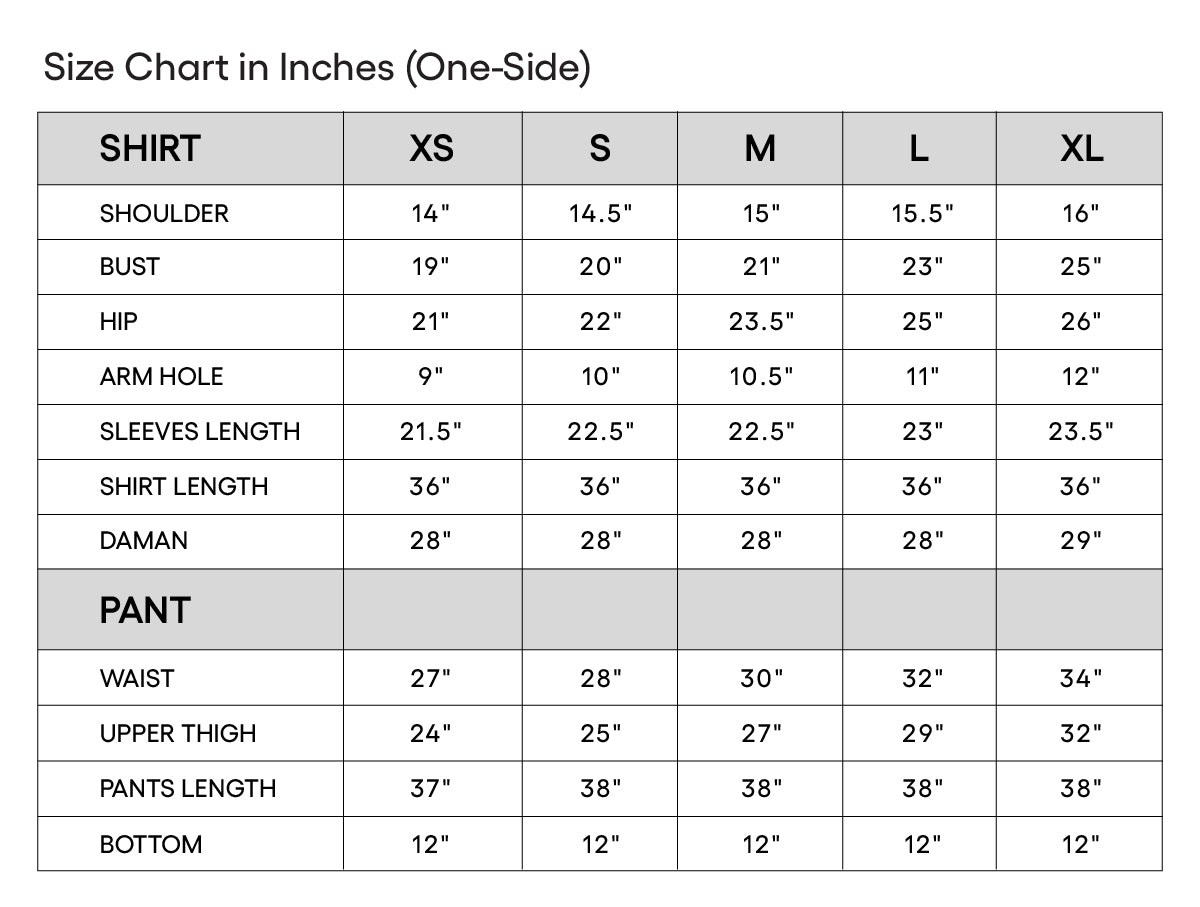
Task: Click the UPPER THIGH row label
Action: [178, 734]
